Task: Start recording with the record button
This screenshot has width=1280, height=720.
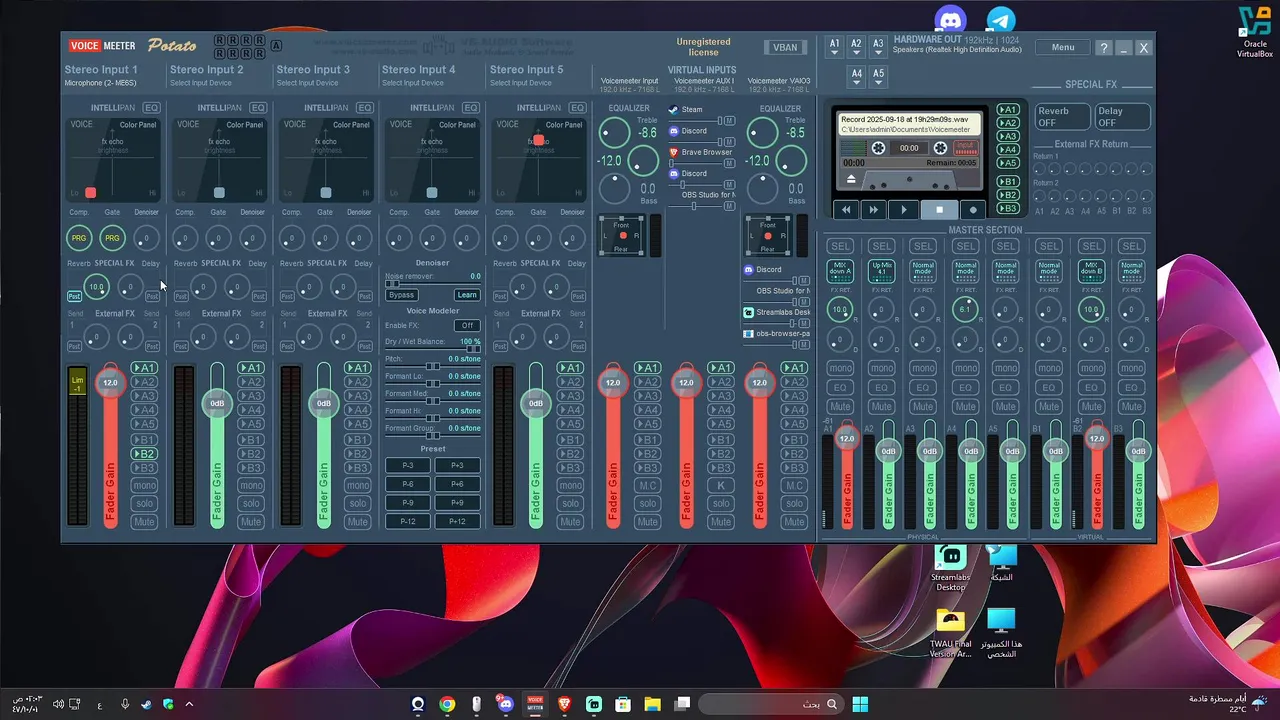Action: [x=973, y=210]
